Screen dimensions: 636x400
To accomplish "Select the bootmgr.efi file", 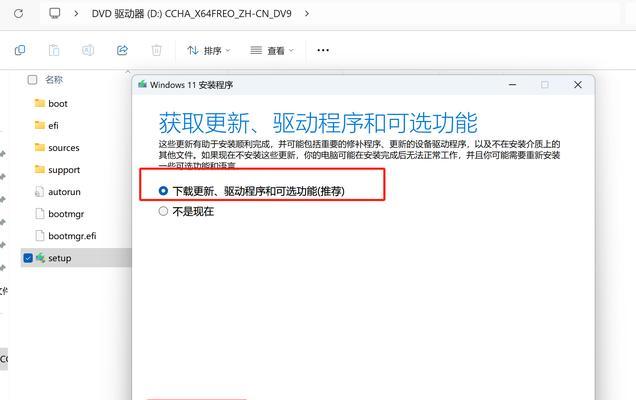I will click(x=72, y=236).
